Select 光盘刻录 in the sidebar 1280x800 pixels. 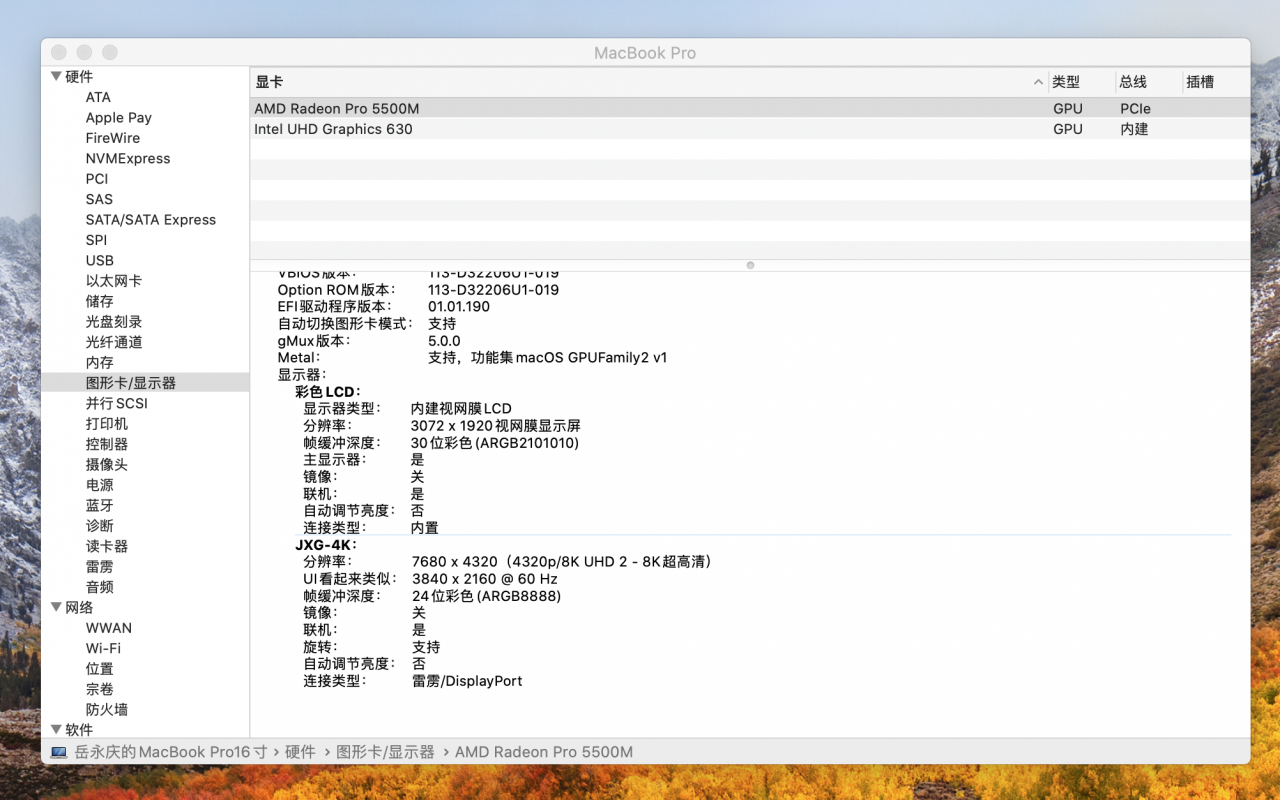coord(114,321)
